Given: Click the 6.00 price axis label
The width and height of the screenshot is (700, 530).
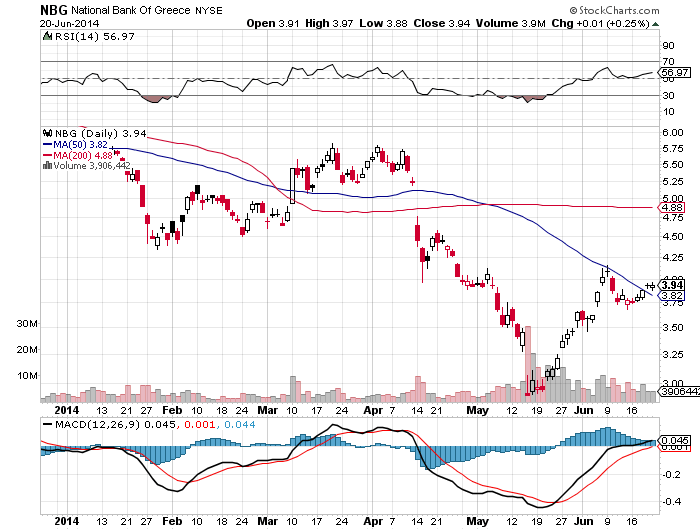Looking at the screenshot, I should tap(673, 133).
